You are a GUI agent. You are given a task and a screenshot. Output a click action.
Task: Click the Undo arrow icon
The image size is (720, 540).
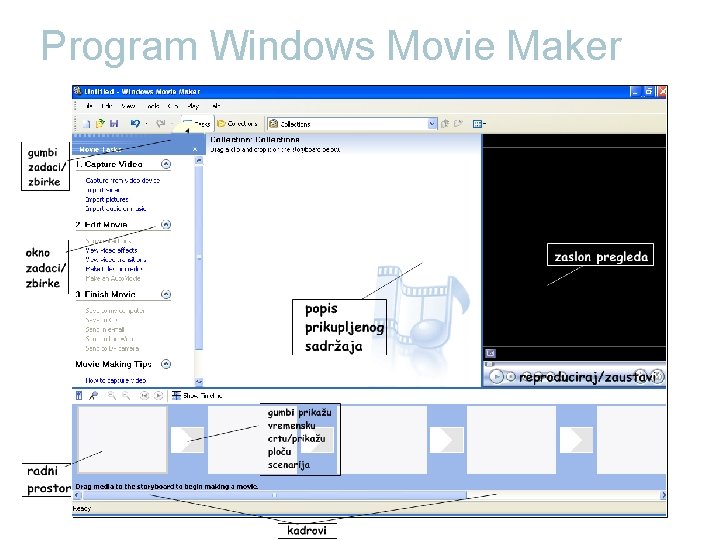[x=135, y=124]
